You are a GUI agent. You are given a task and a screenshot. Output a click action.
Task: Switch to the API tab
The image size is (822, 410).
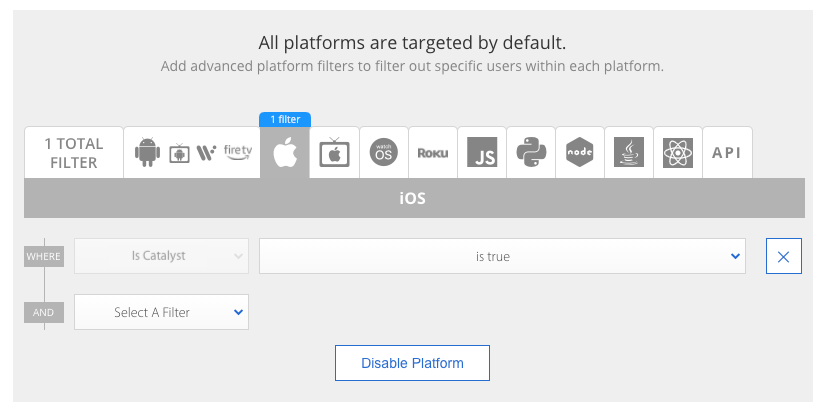(x=727, y=153)
